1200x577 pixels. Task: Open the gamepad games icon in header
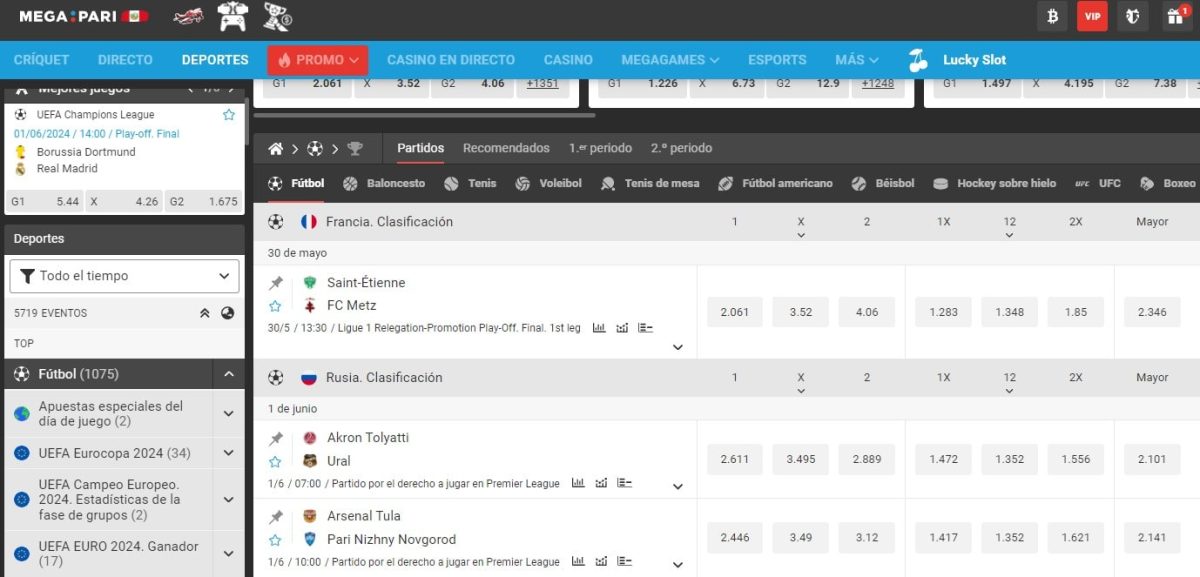click(x=233, y=16)
